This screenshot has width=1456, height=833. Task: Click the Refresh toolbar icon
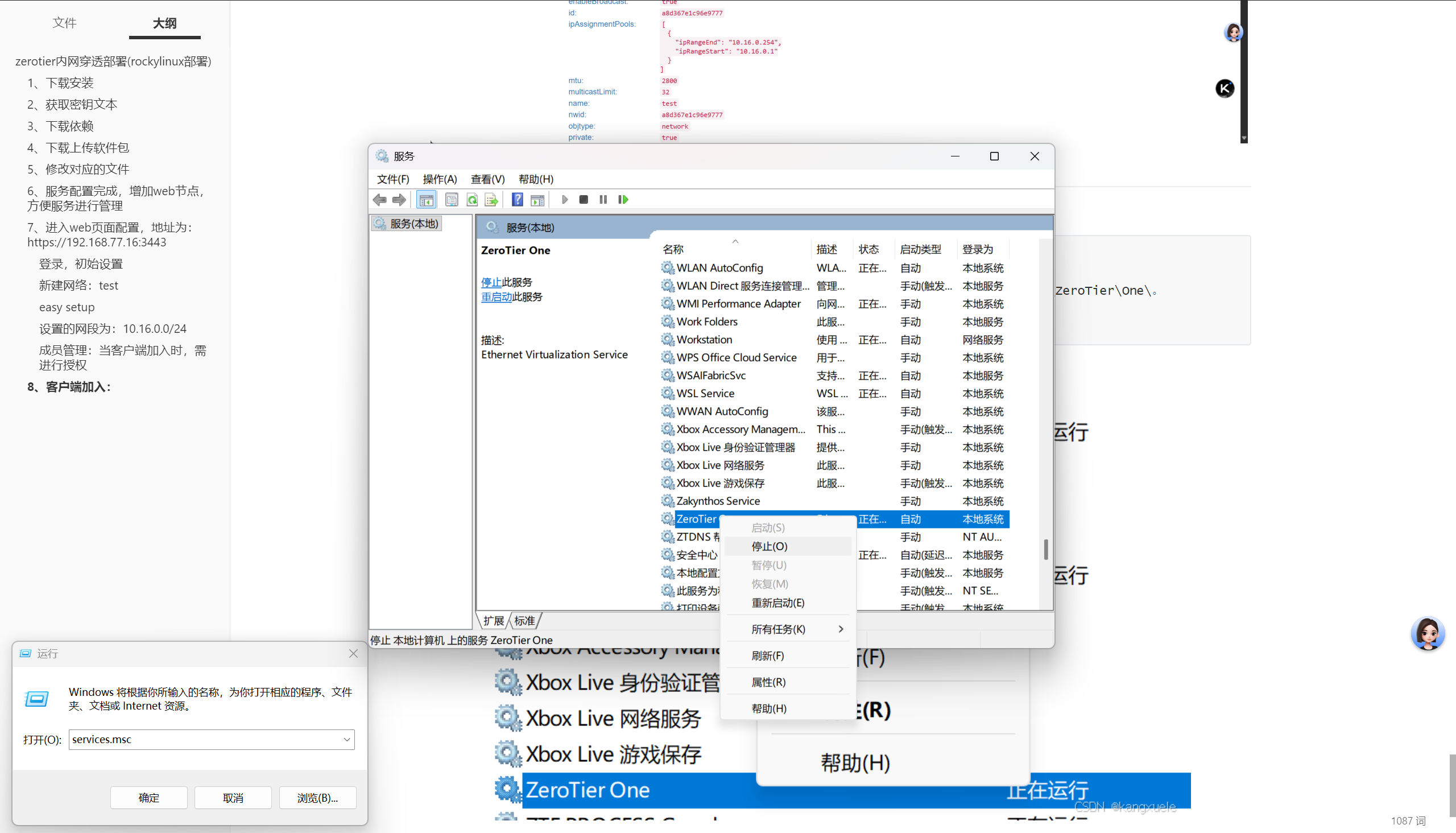[472, 200]
